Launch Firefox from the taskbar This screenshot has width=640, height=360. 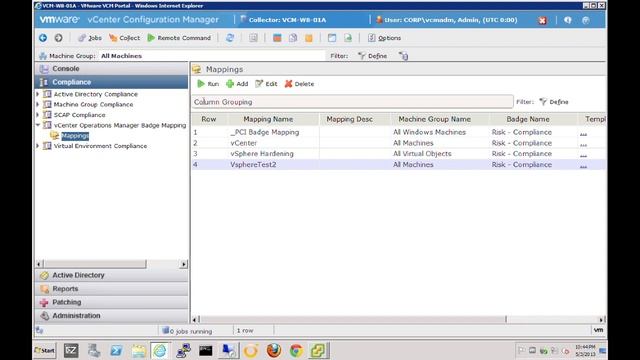[x=274, y=350]
